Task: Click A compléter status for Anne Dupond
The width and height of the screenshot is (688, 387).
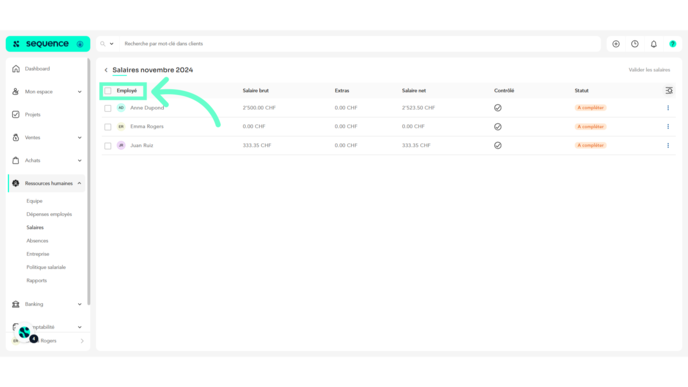Action: (x=591, y=108)
